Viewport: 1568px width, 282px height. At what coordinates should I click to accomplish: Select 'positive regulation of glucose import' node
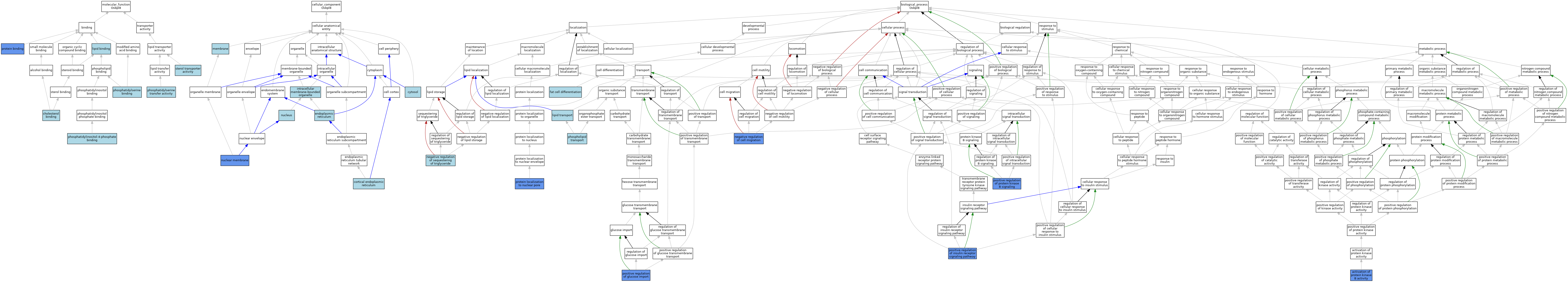click(x=636, y=275)
